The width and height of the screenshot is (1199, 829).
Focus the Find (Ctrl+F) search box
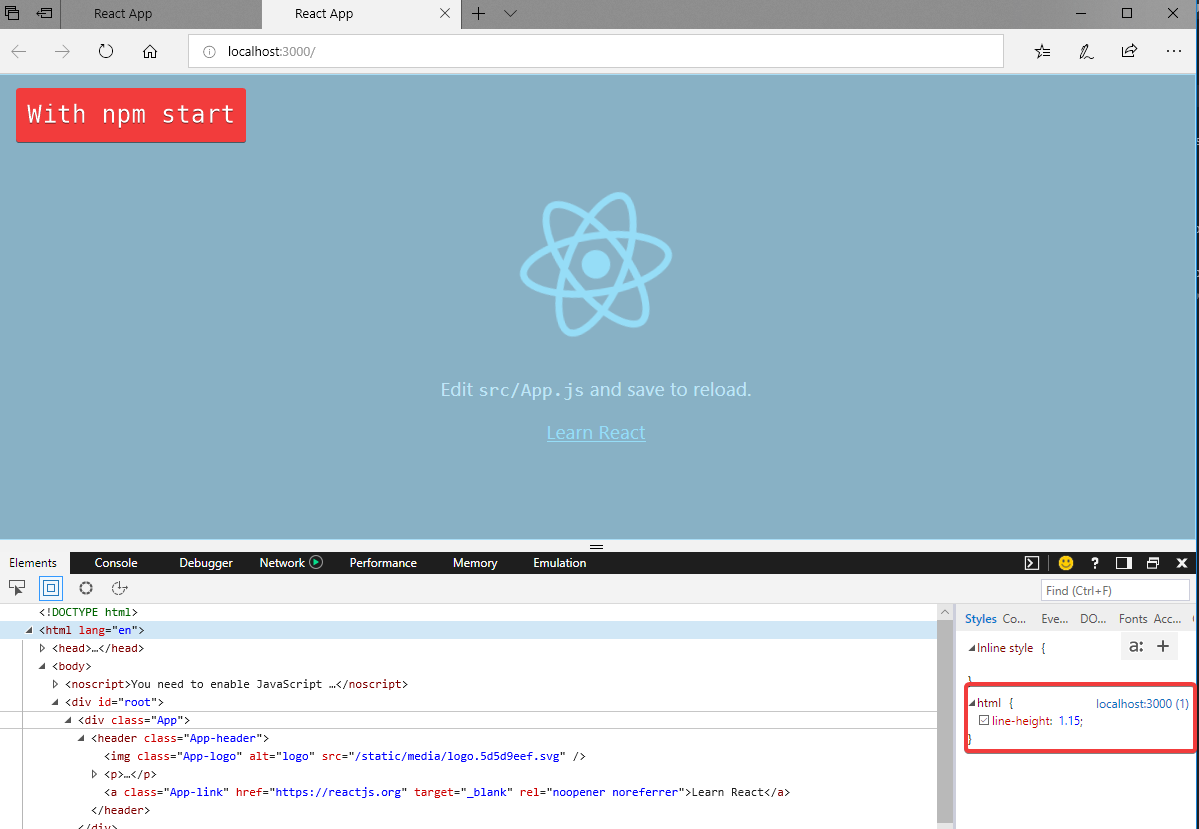[1115, 590]
